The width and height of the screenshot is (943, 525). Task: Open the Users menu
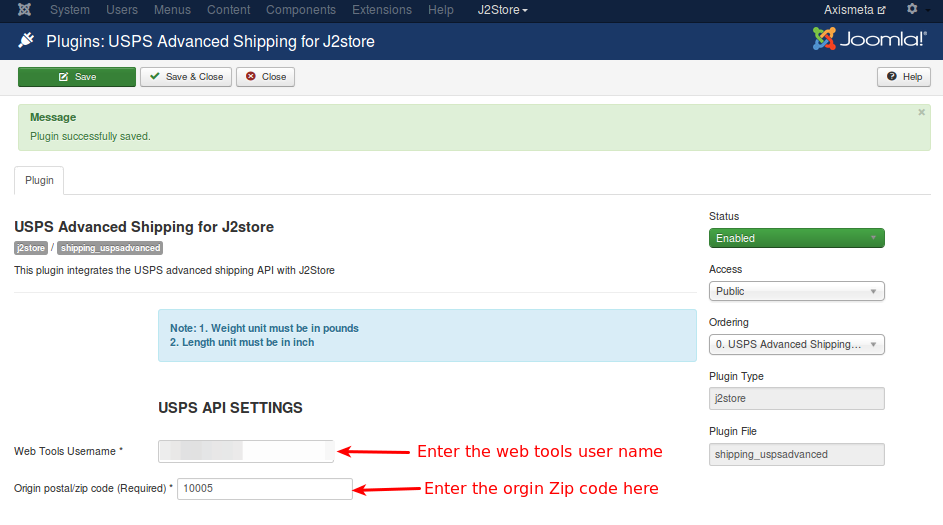(122, 10)
